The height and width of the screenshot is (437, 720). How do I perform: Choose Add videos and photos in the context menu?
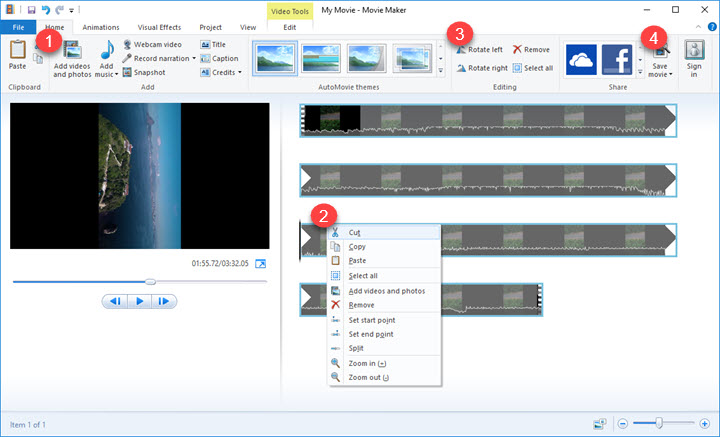click(384, 291)
